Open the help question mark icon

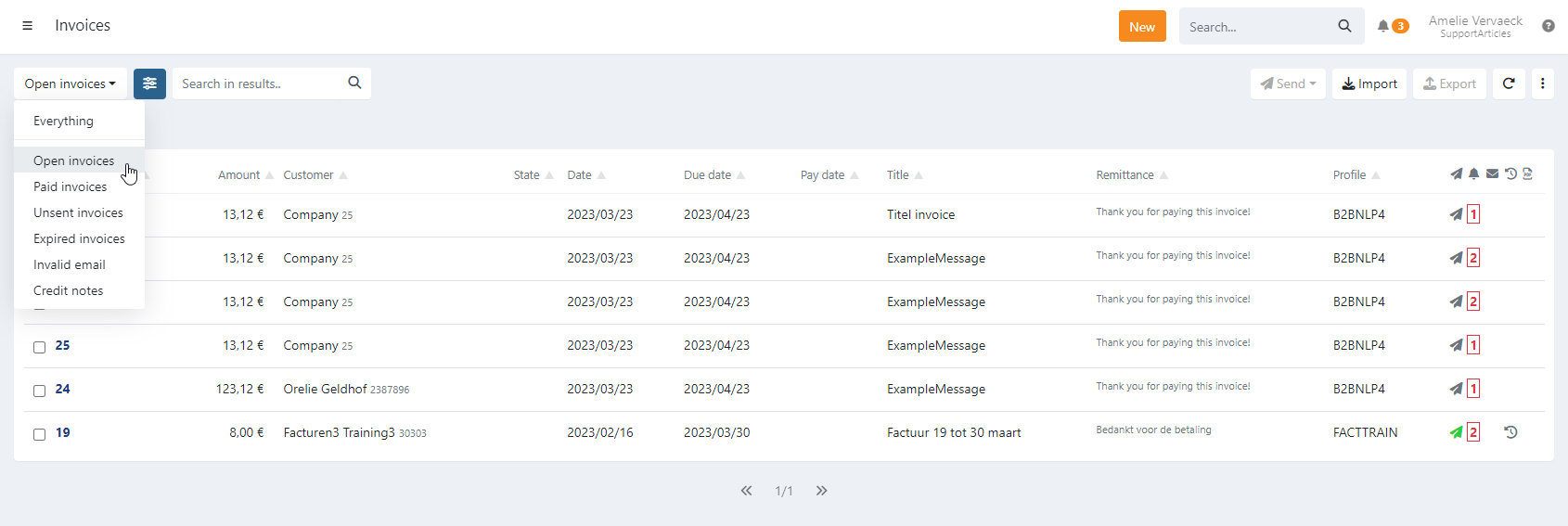[x=1548, y=26]
